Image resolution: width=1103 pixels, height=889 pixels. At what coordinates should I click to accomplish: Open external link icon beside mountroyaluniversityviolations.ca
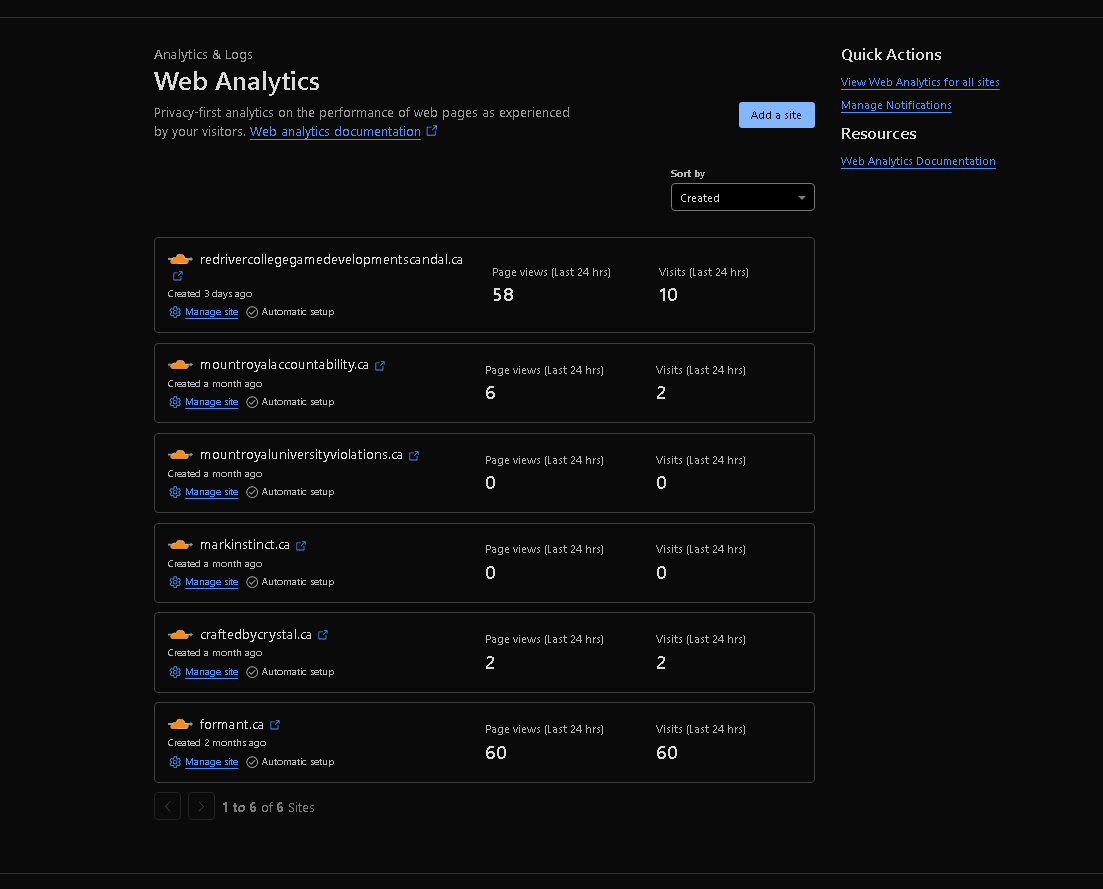414,456
